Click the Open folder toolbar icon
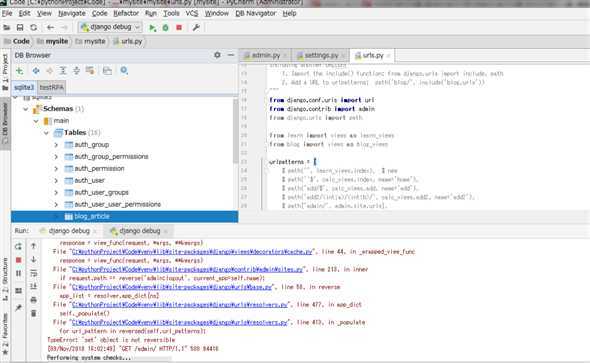Screen dimensions: 590x363 (x=7, y=27)
